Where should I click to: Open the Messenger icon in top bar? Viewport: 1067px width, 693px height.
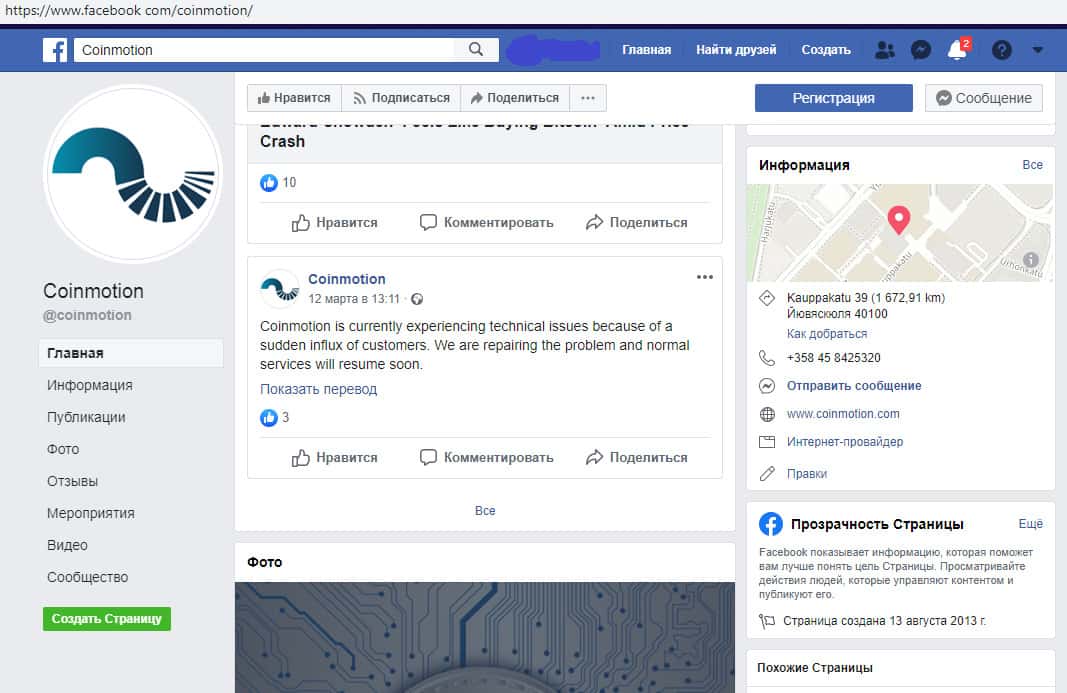[x=921, y=50]
